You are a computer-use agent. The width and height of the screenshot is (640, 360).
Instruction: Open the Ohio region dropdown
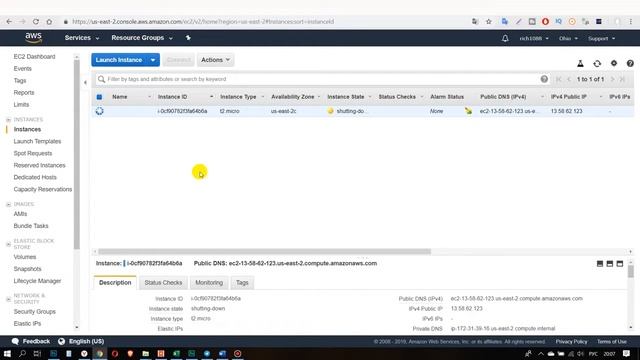[x=568, y=38]
